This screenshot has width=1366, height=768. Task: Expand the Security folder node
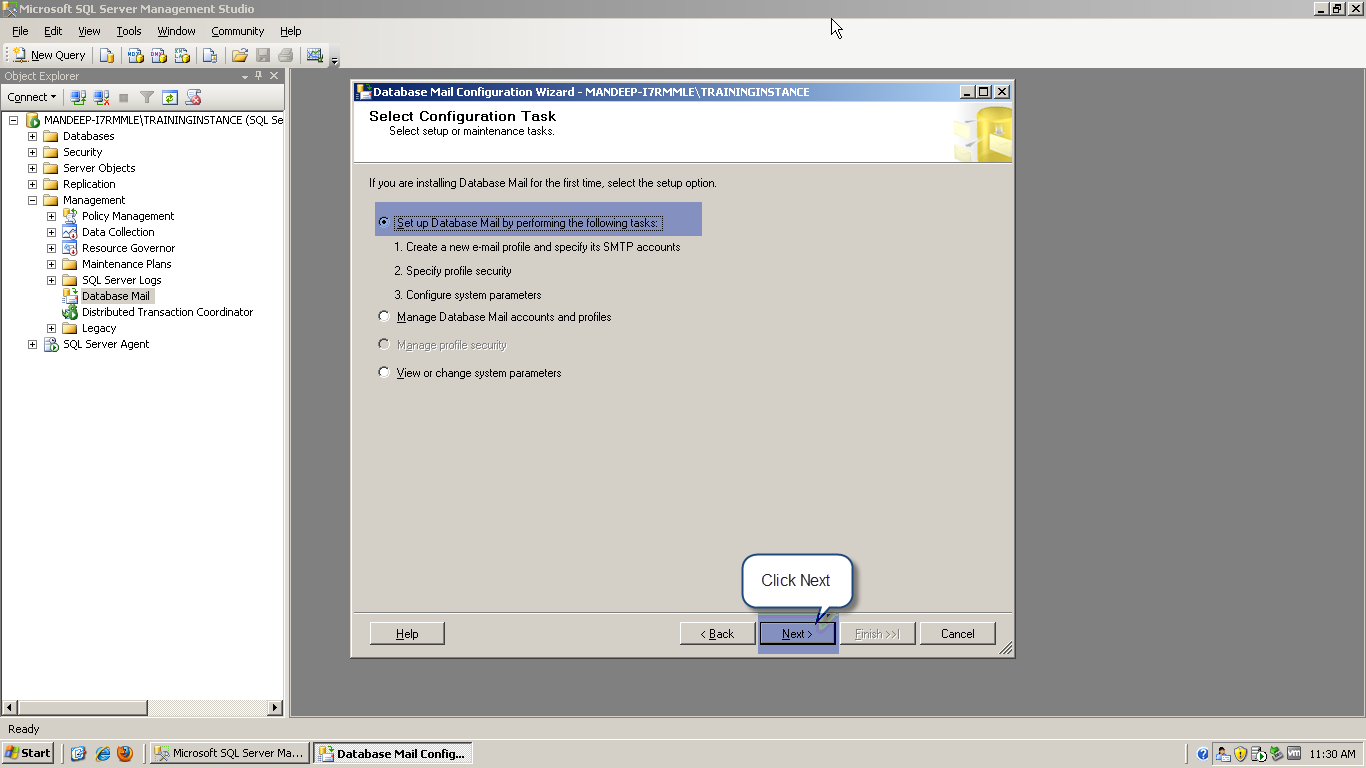pos(32,152)
